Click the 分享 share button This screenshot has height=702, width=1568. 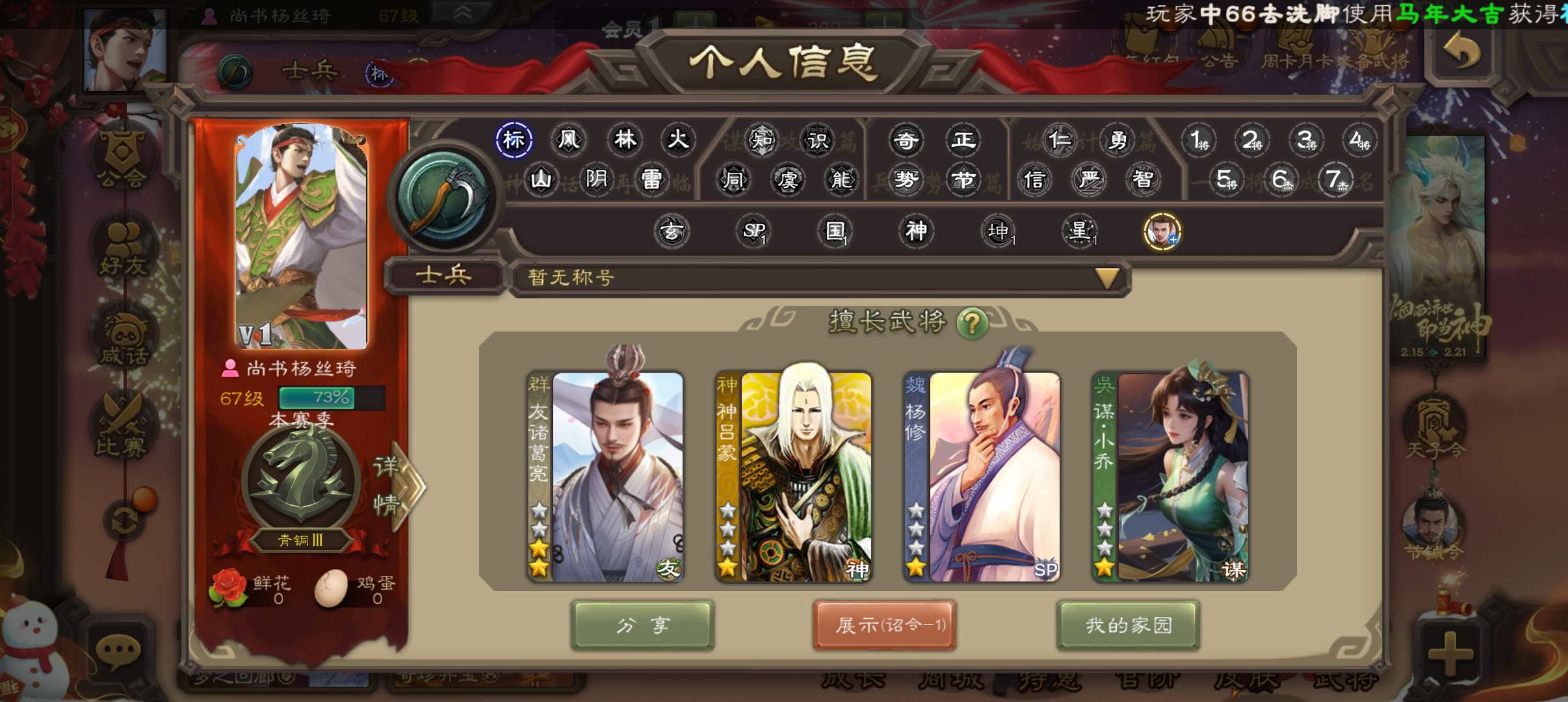pos(642,625)
